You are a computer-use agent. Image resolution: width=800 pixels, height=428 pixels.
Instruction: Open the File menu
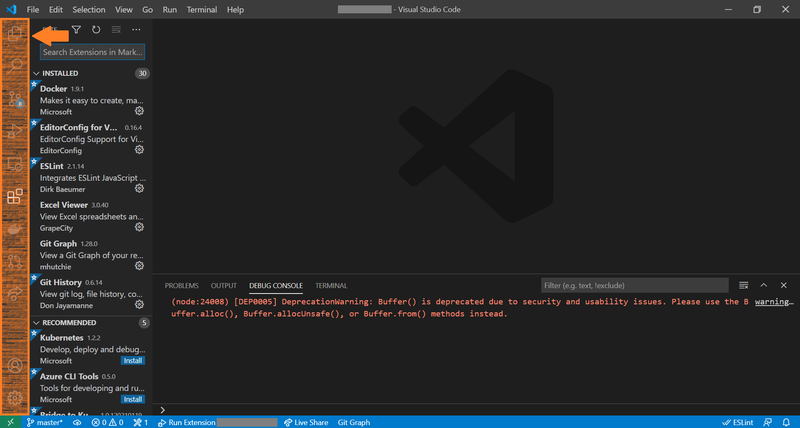(x=33, y=9)
